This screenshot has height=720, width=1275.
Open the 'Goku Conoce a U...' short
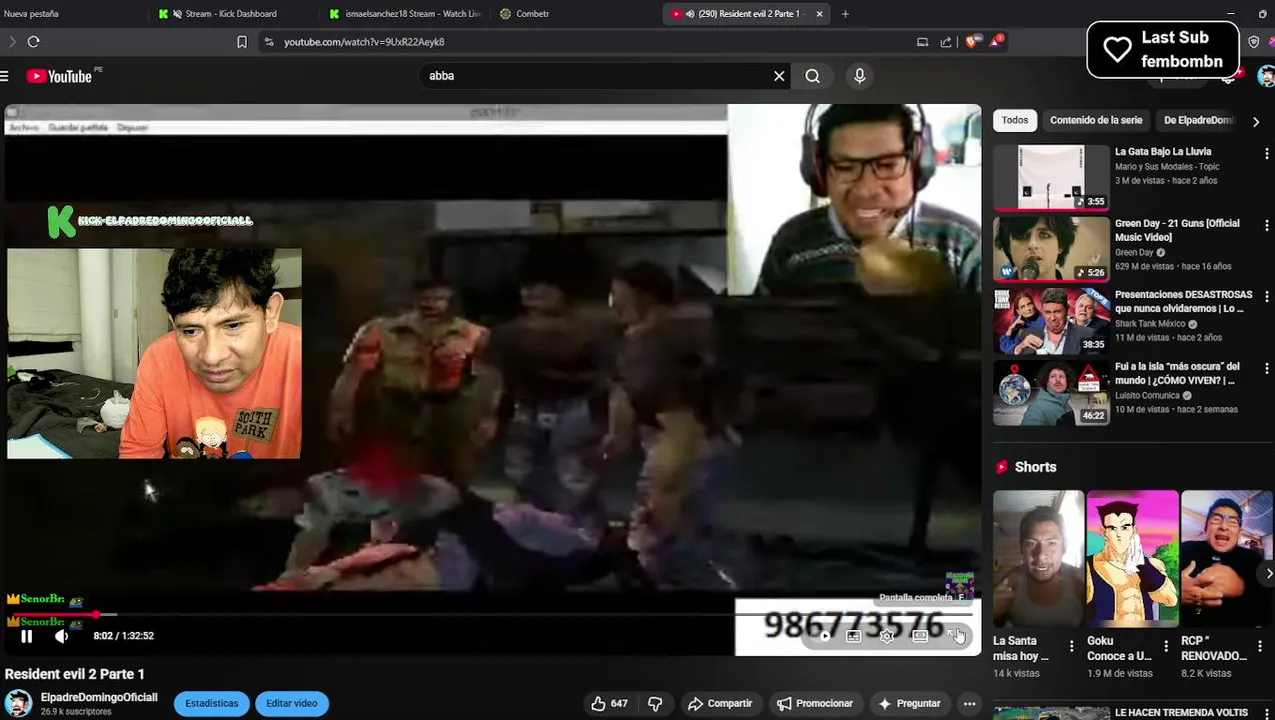(1132, 558)
